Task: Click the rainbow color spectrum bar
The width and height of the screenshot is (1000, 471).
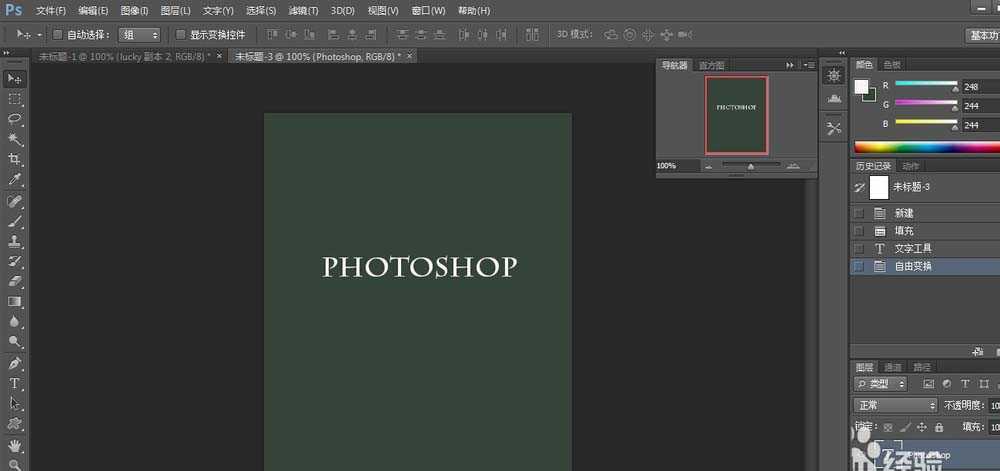Action: 926,148
